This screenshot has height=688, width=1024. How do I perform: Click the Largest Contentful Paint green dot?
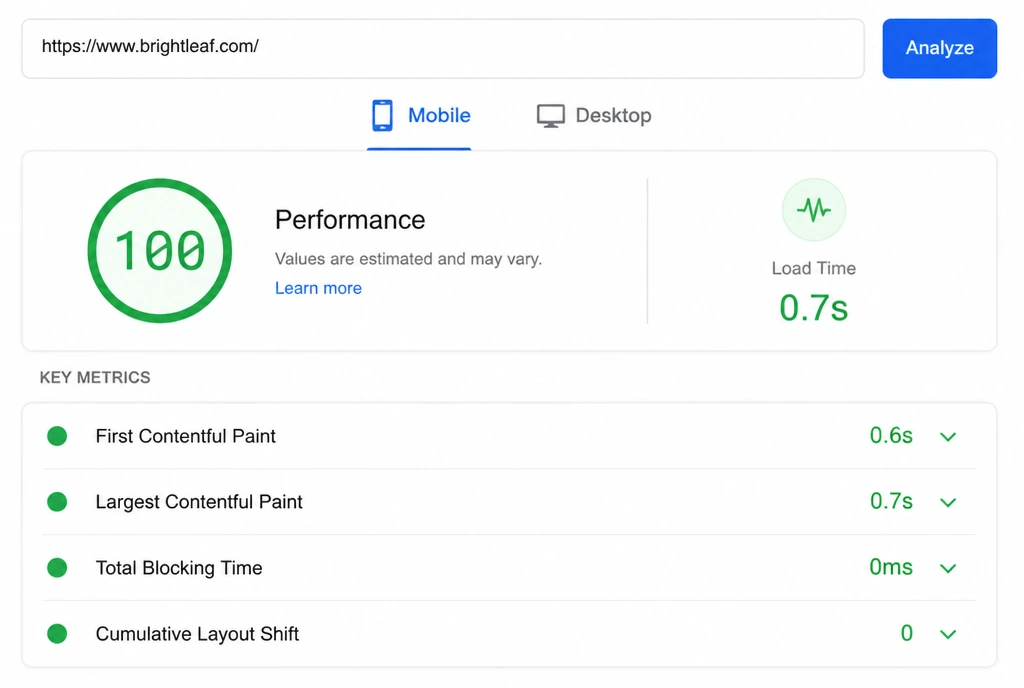(57, 502)
